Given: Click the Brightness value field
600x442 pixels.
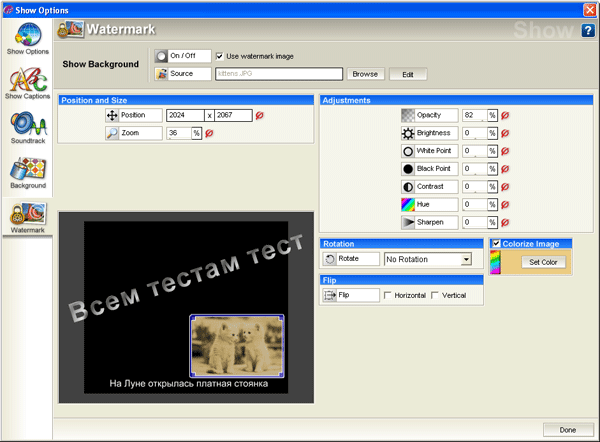Looking at the screenshot, I should point(474,133).
